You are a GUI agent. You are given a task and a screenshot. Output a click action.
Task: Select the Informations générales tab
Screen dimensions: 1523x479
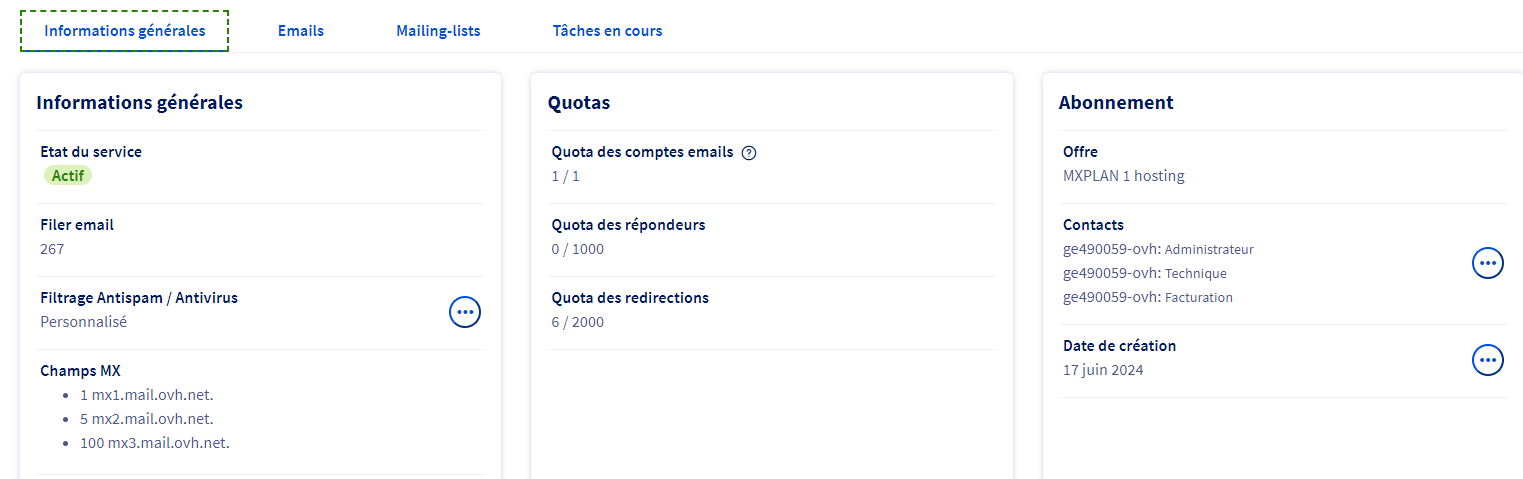tap(125, 31)
